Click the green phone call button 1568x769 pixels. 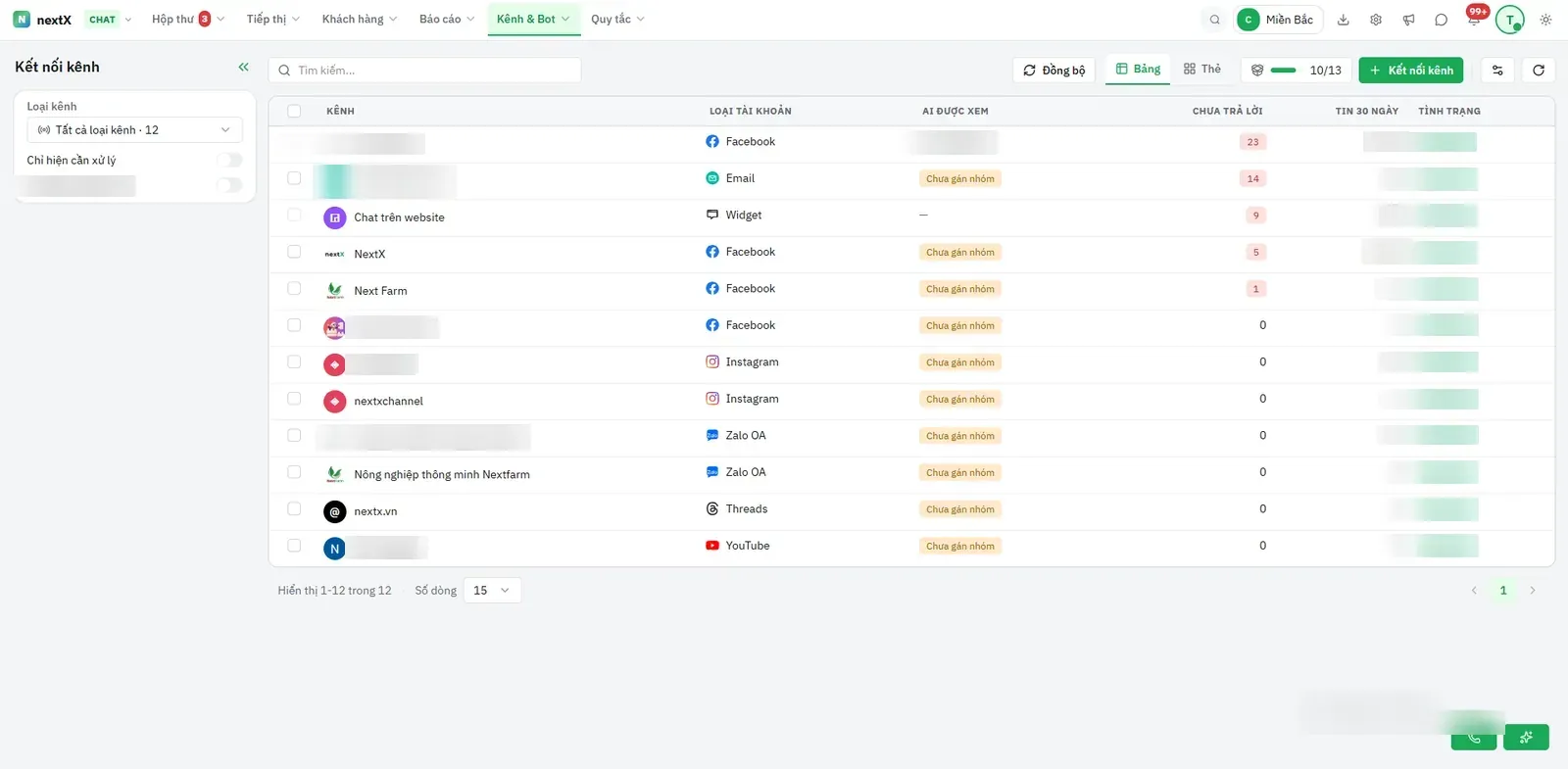point(1474,738)
